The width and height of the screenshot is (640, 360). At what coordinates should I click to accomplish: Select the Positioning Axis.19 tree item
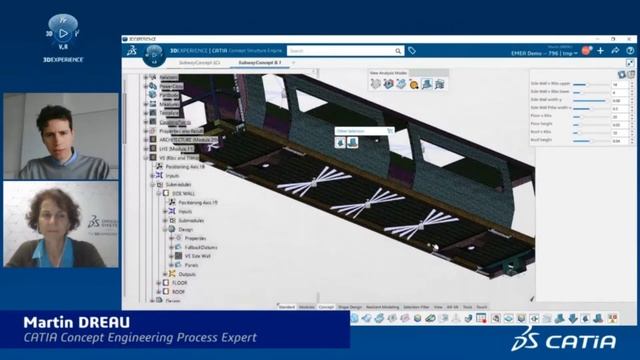pyautogui.click(x=198, y=202)
